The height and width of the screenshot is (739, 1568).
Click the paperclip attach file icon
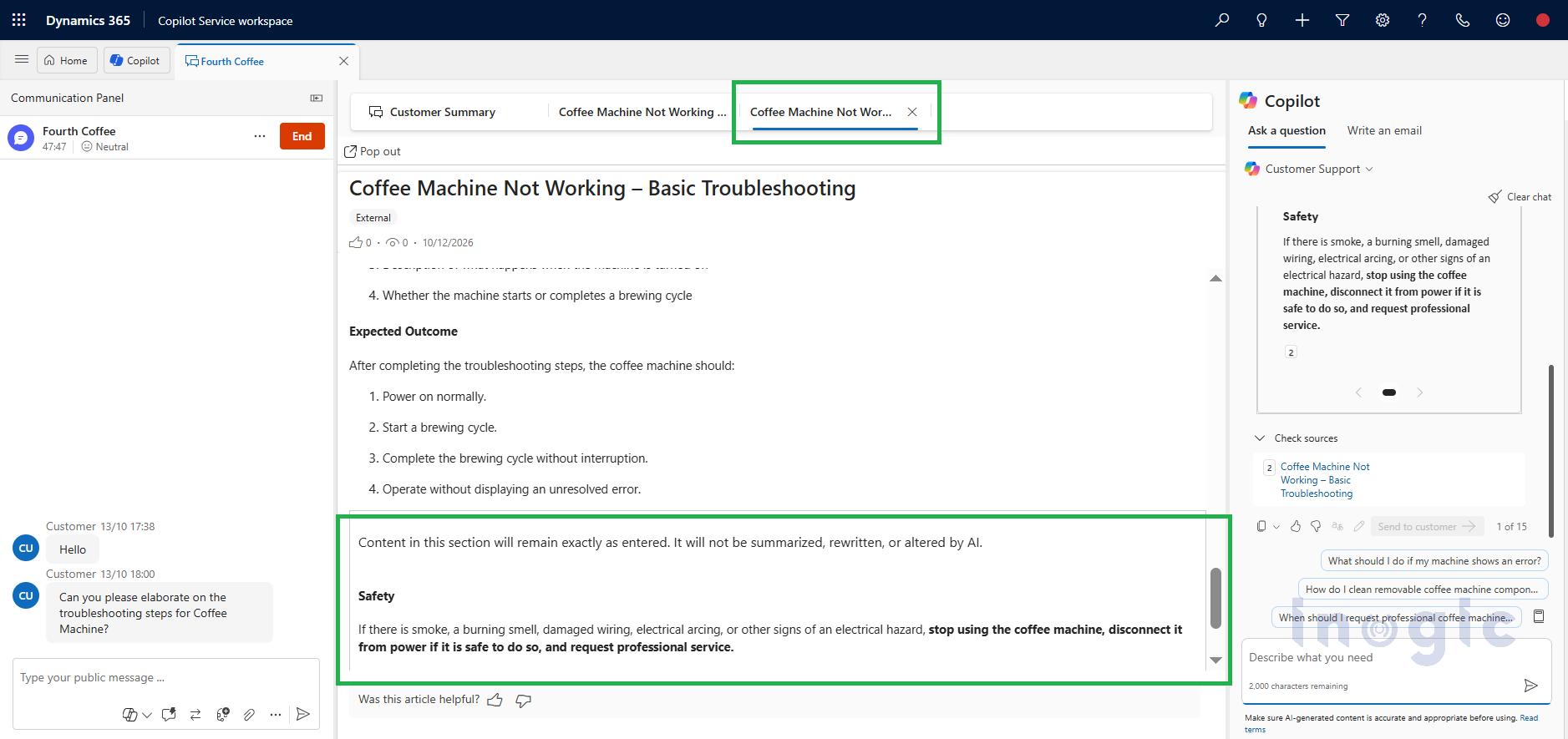pos(249,714)
